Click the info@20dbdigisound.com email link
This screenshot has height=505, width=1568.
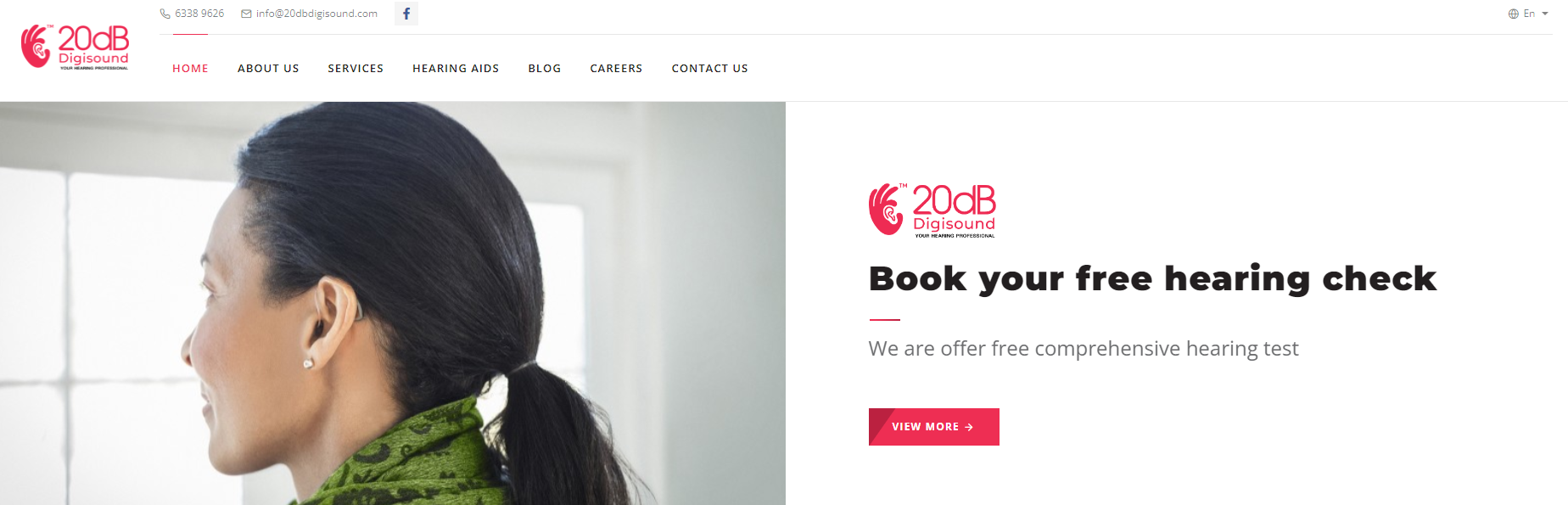click(x=316, y=14)
